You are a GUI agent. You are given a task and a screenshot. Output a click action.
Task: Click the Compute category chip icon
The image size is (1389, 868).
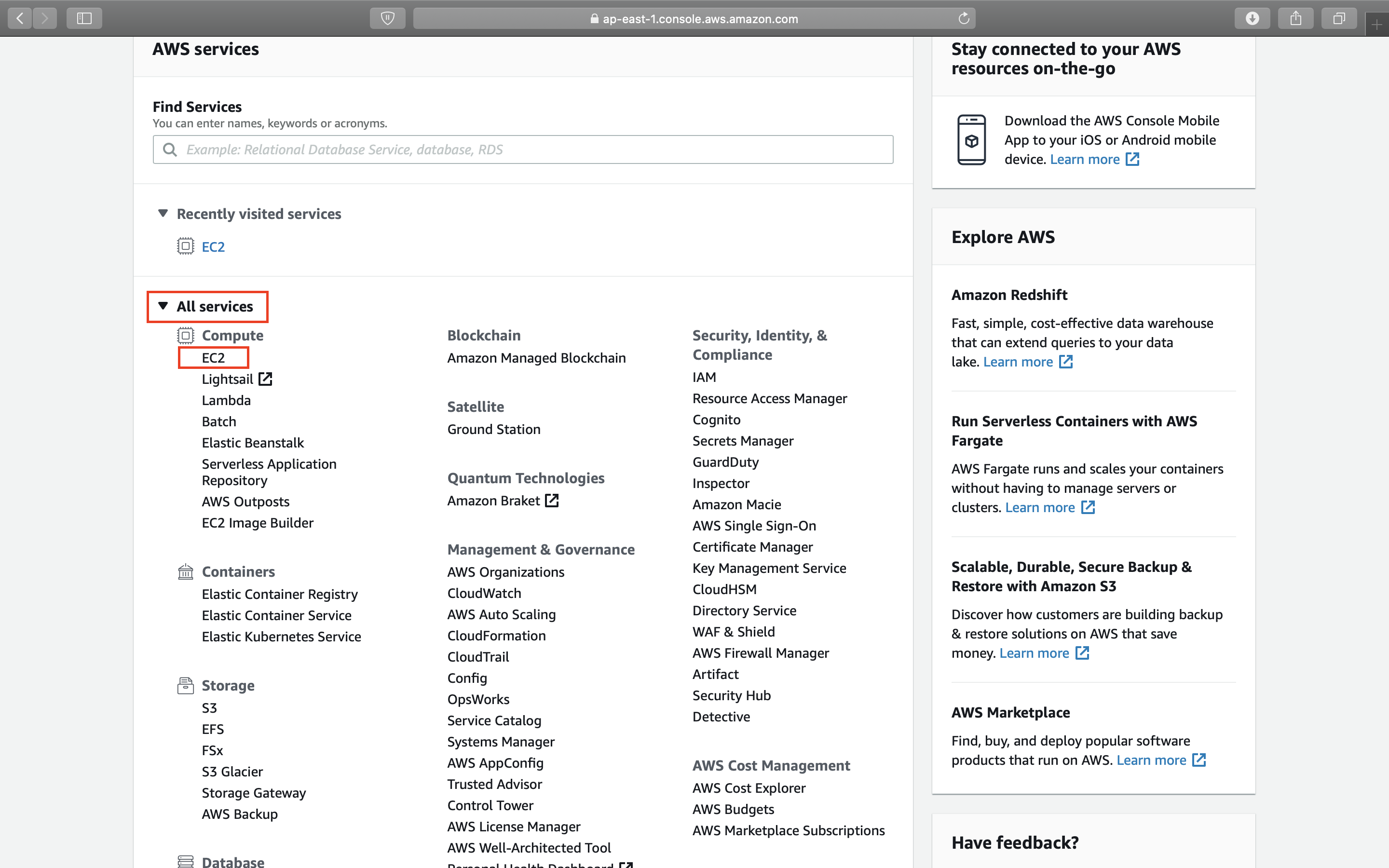185,335
